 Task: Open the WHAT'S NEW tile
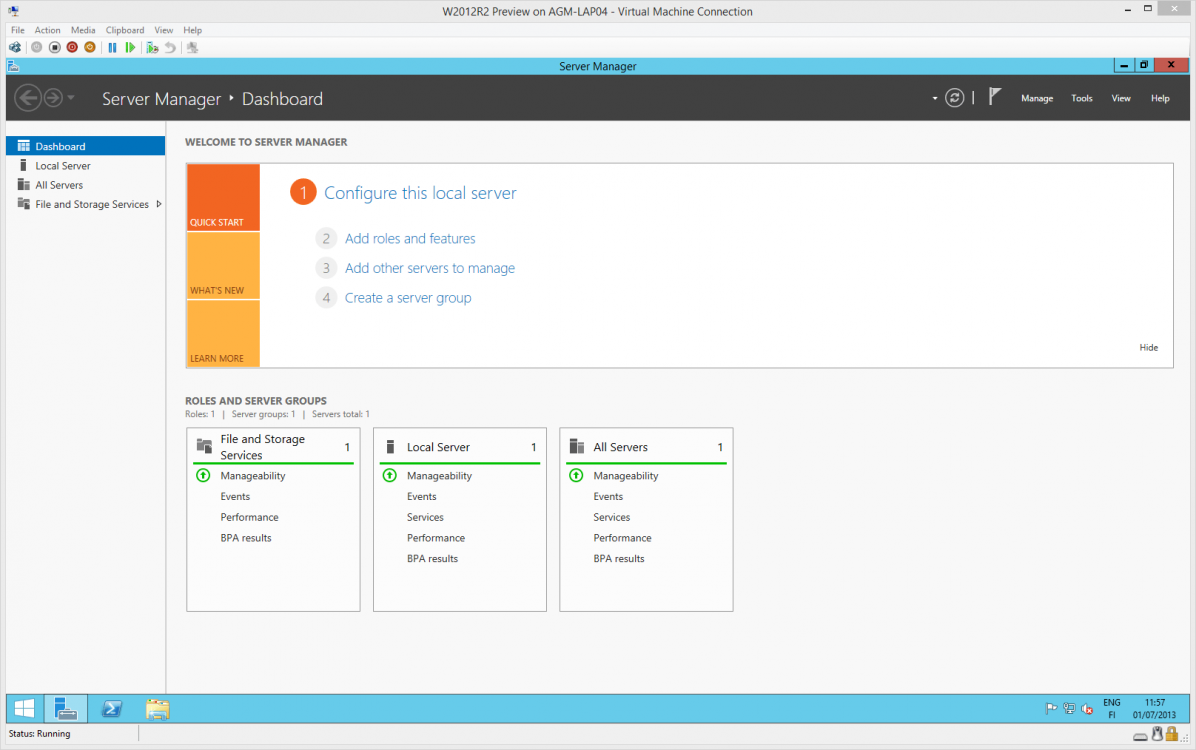[223, 266]
